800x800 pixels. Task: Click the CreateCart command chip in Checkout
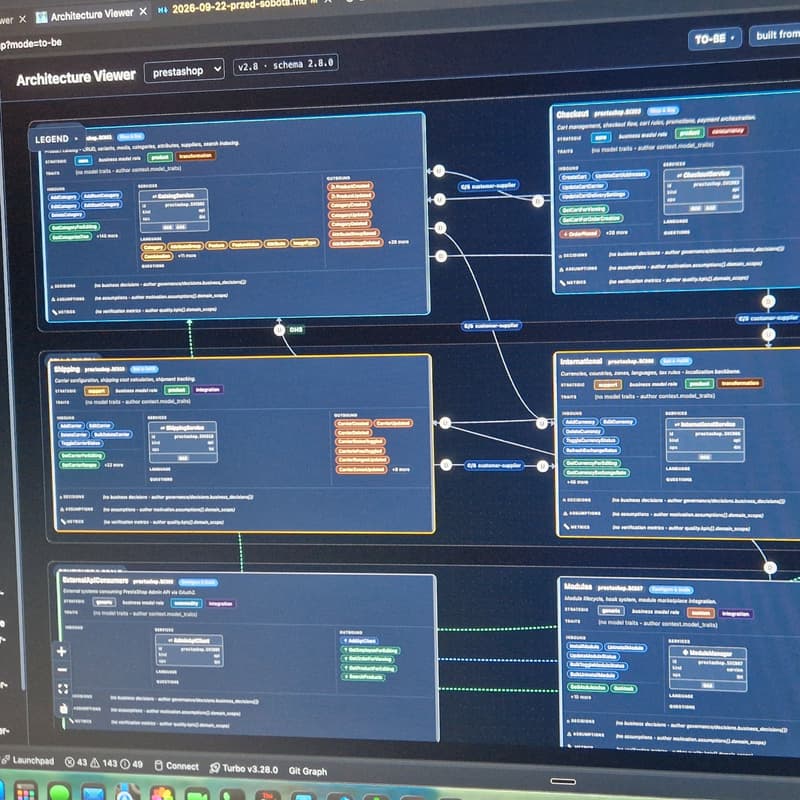[574, 177]
